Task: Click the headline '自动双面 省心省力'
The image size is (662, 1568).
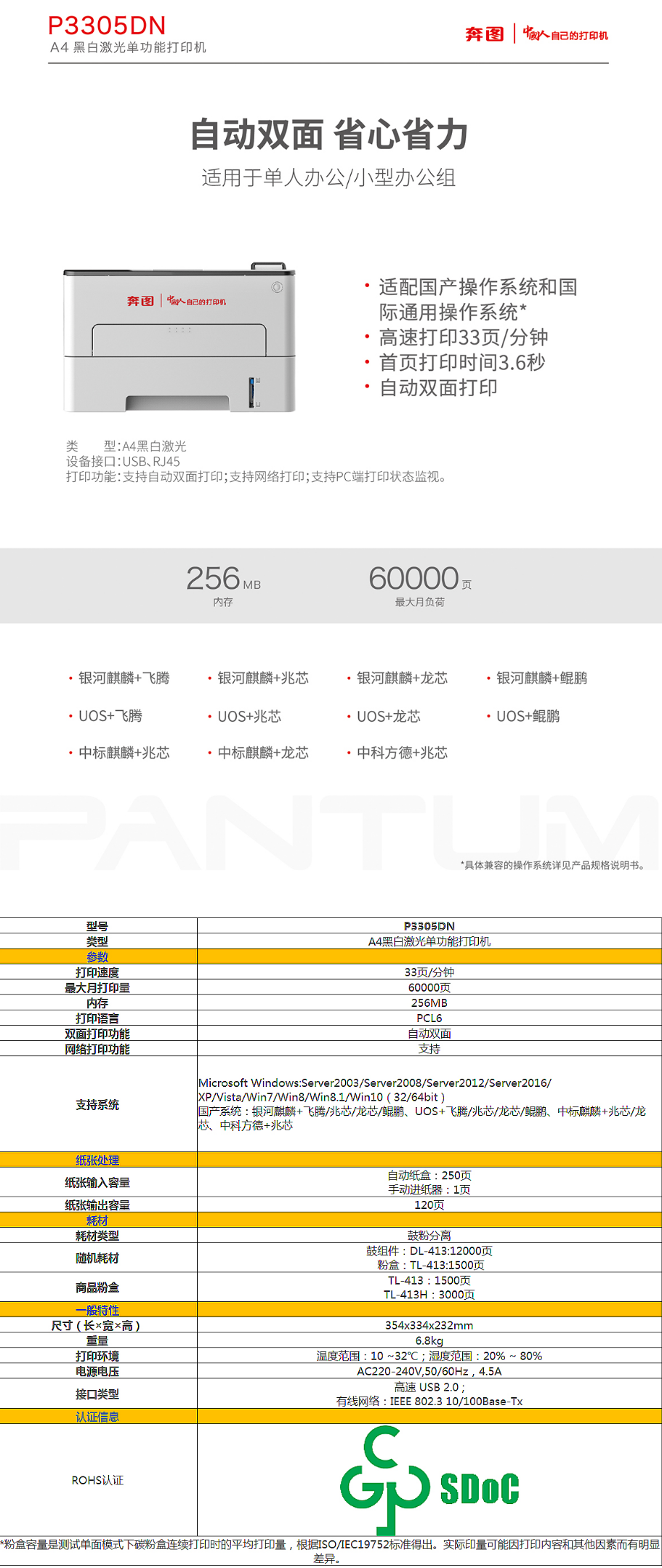Action: coord(329,134)
